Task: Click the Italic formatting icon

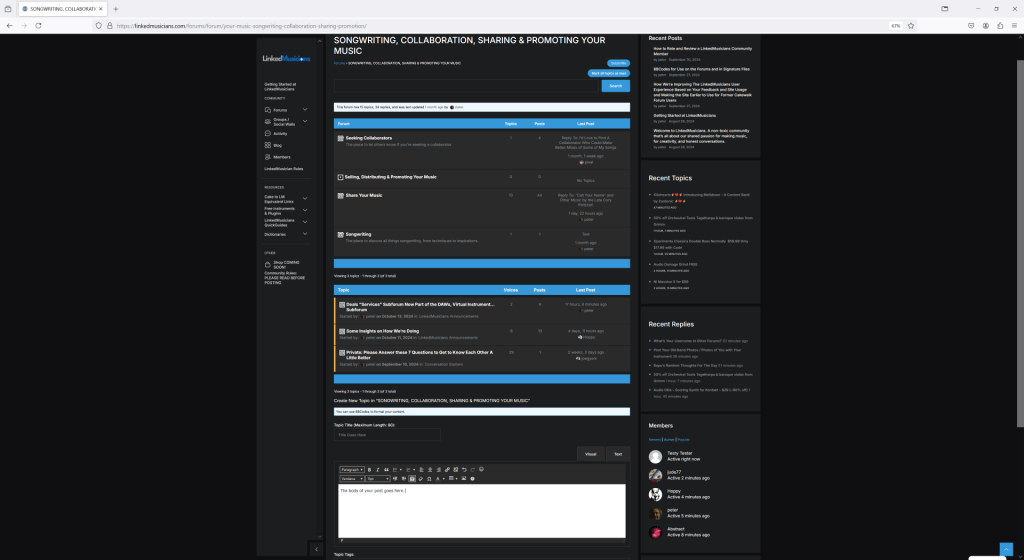Action: click(378, 470)
